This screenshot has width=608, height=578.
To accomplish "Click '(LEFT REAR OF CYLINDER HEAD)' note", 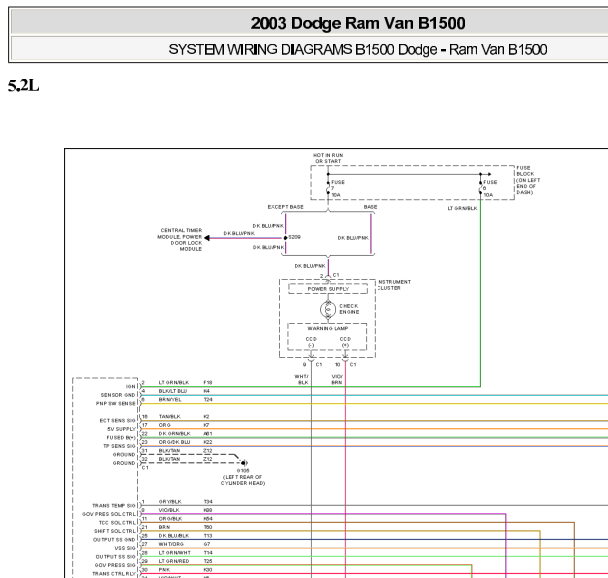I will [243, 480].
